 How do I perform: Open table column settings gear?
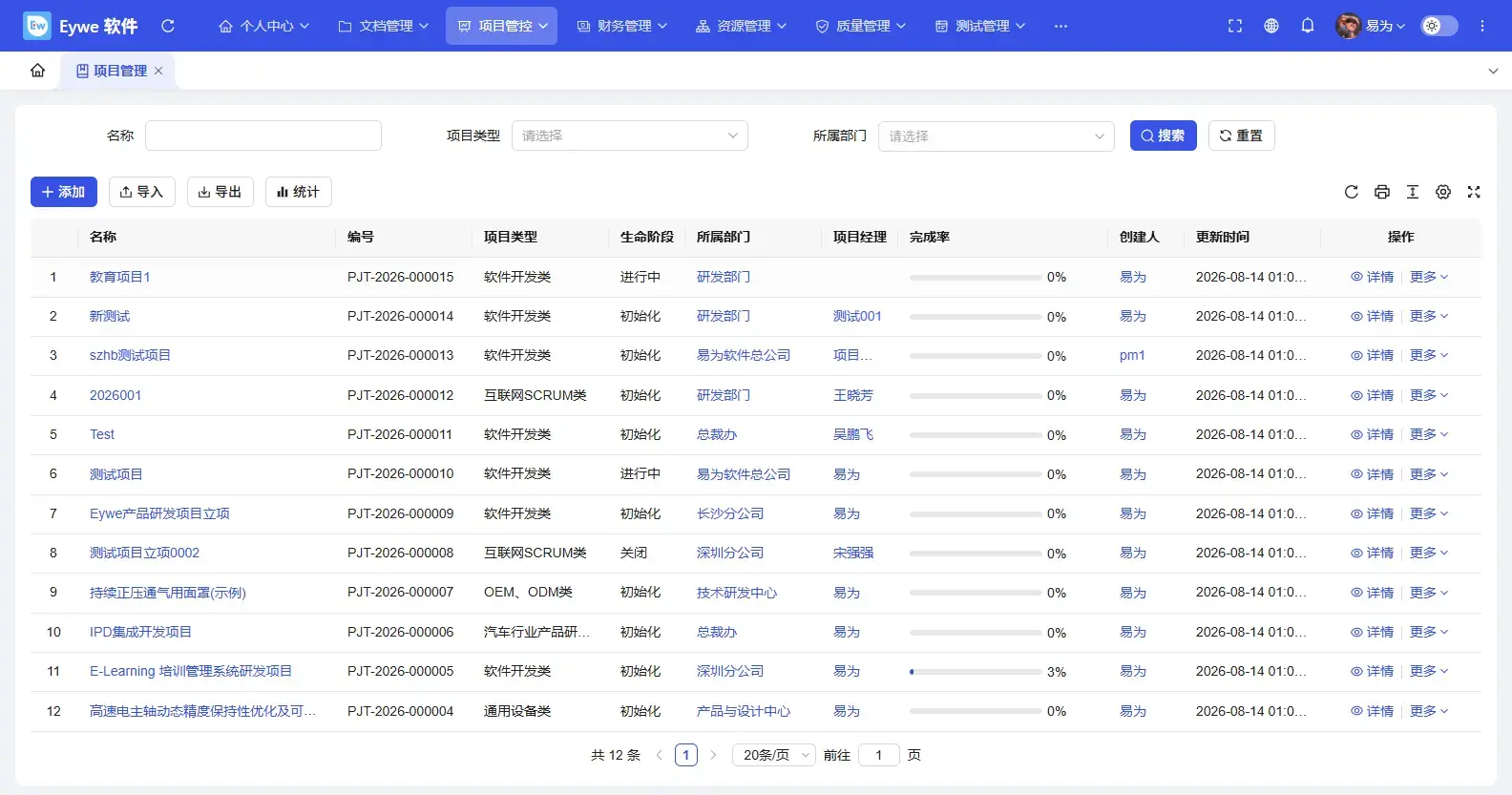point(1443,192)
